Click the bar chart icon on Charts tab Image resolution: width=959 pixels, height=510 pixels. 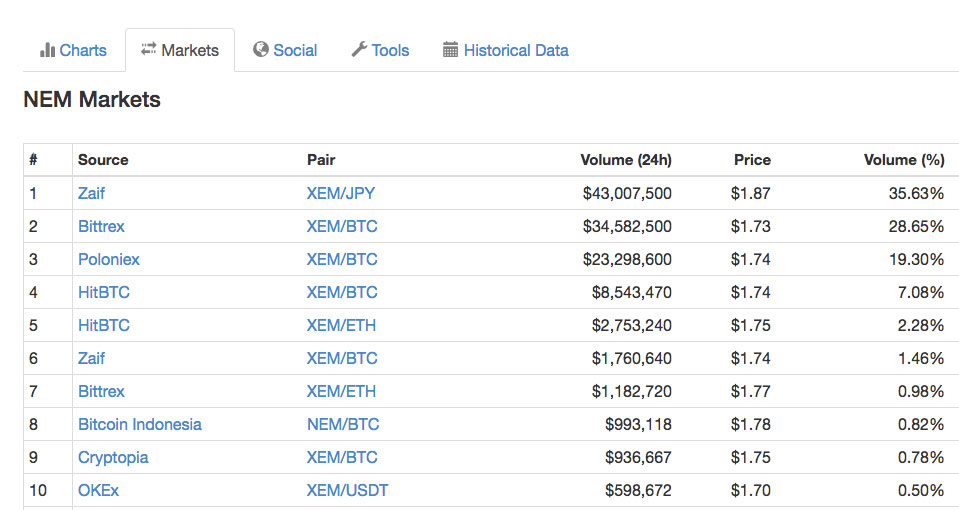coord(47,50)
